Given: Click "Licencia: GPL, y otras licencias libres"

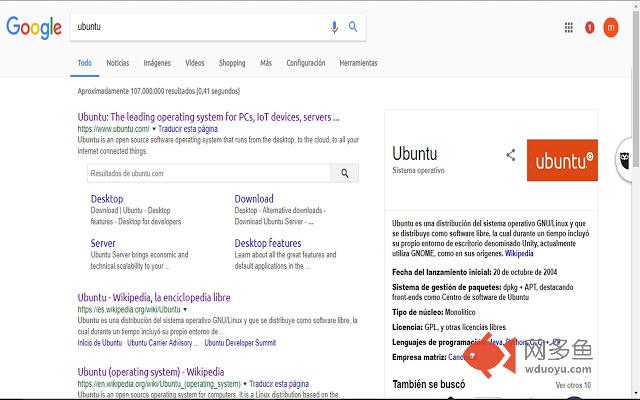Looking at the screenshot, I should coord(449,327).
